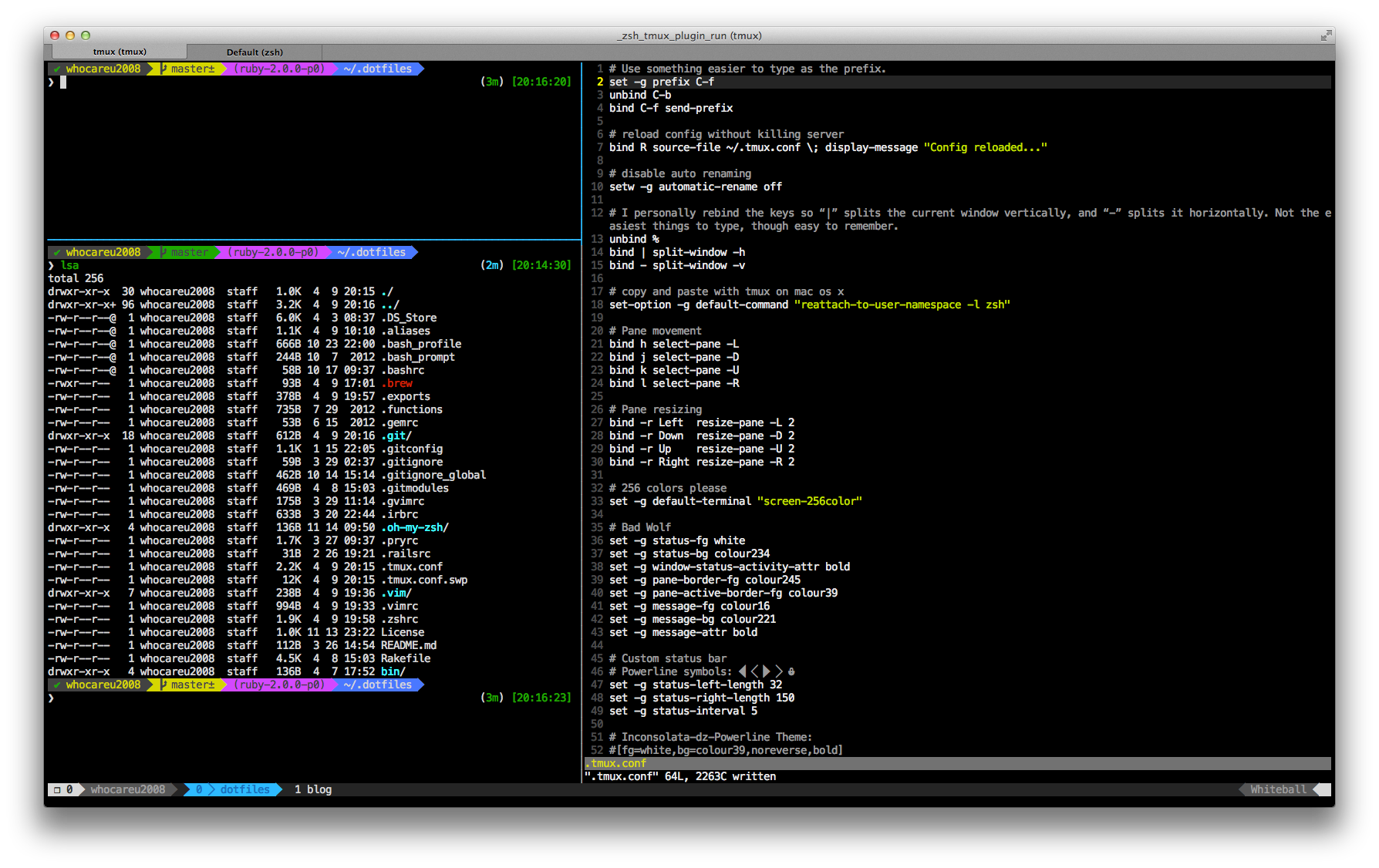Viewport: 1379px width, 868px height.
Task: Click the 'bin/' directory entry
Action: point(393,671)
